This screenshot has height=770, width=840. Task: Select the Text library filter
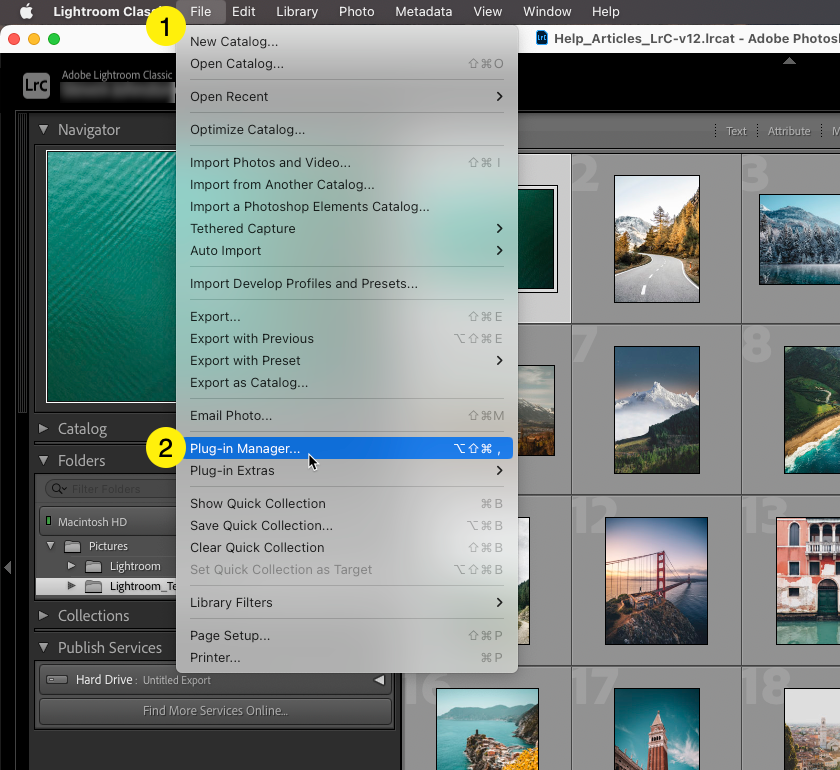tap(736, 131)
